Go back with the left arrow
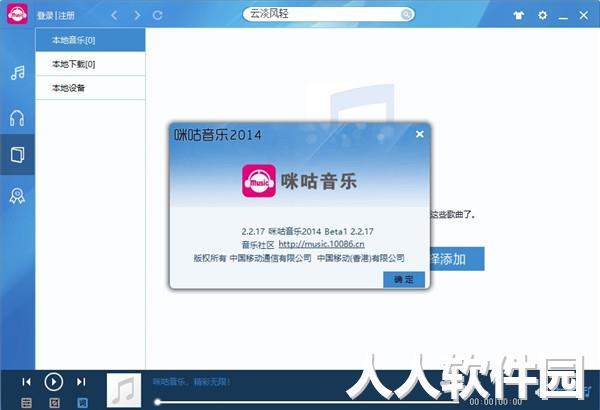This screenshot has width=600, height=410. point(114,15)
